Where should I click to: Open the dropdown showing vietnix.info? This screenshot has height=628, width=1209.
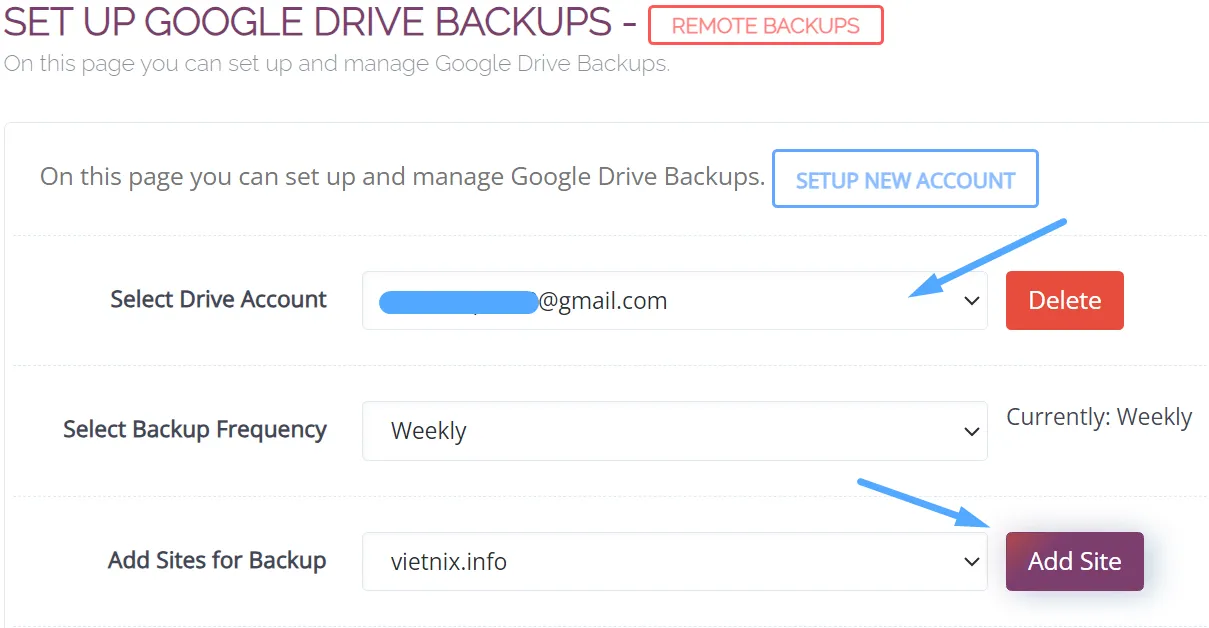674,562
